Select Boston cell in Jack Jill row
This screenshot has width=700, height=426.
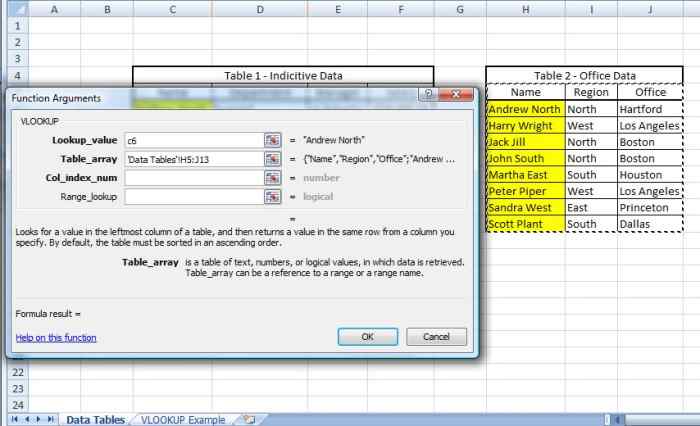650,142
